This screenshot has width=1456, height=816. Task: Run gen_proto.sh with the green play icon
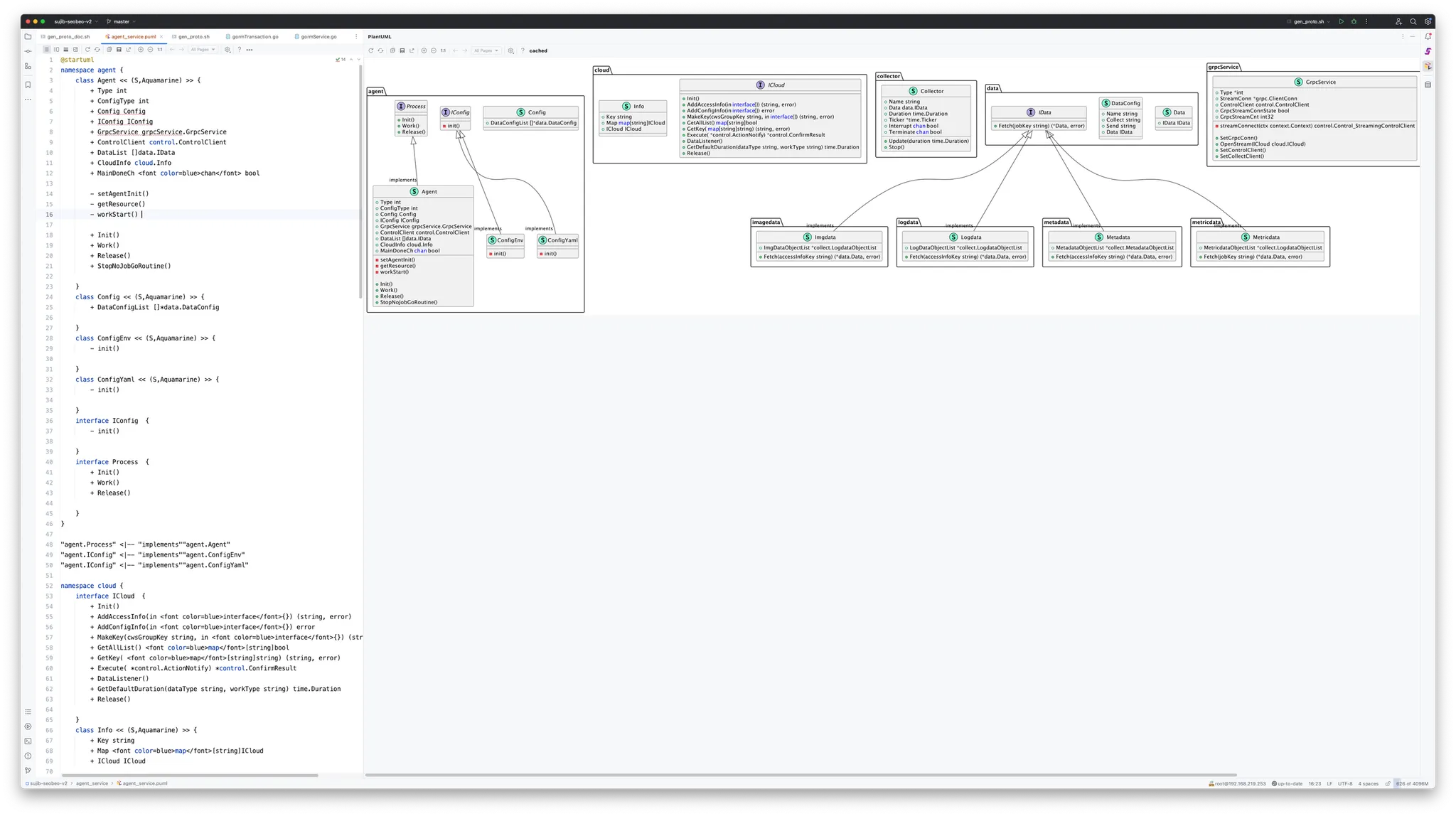tap(1341, 21)
